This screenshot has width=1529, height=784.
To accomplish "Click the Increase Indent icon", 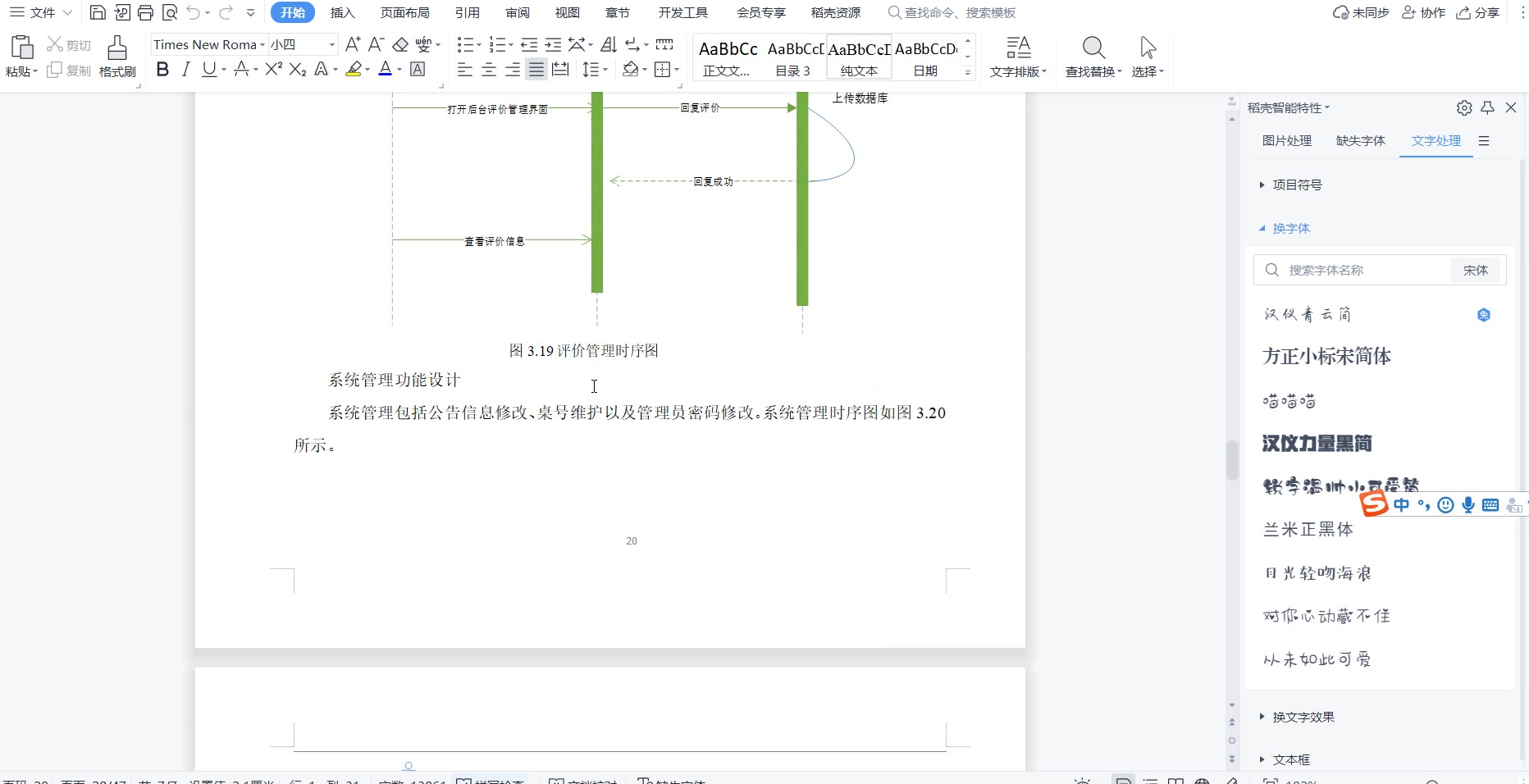I will click(554, 44).
